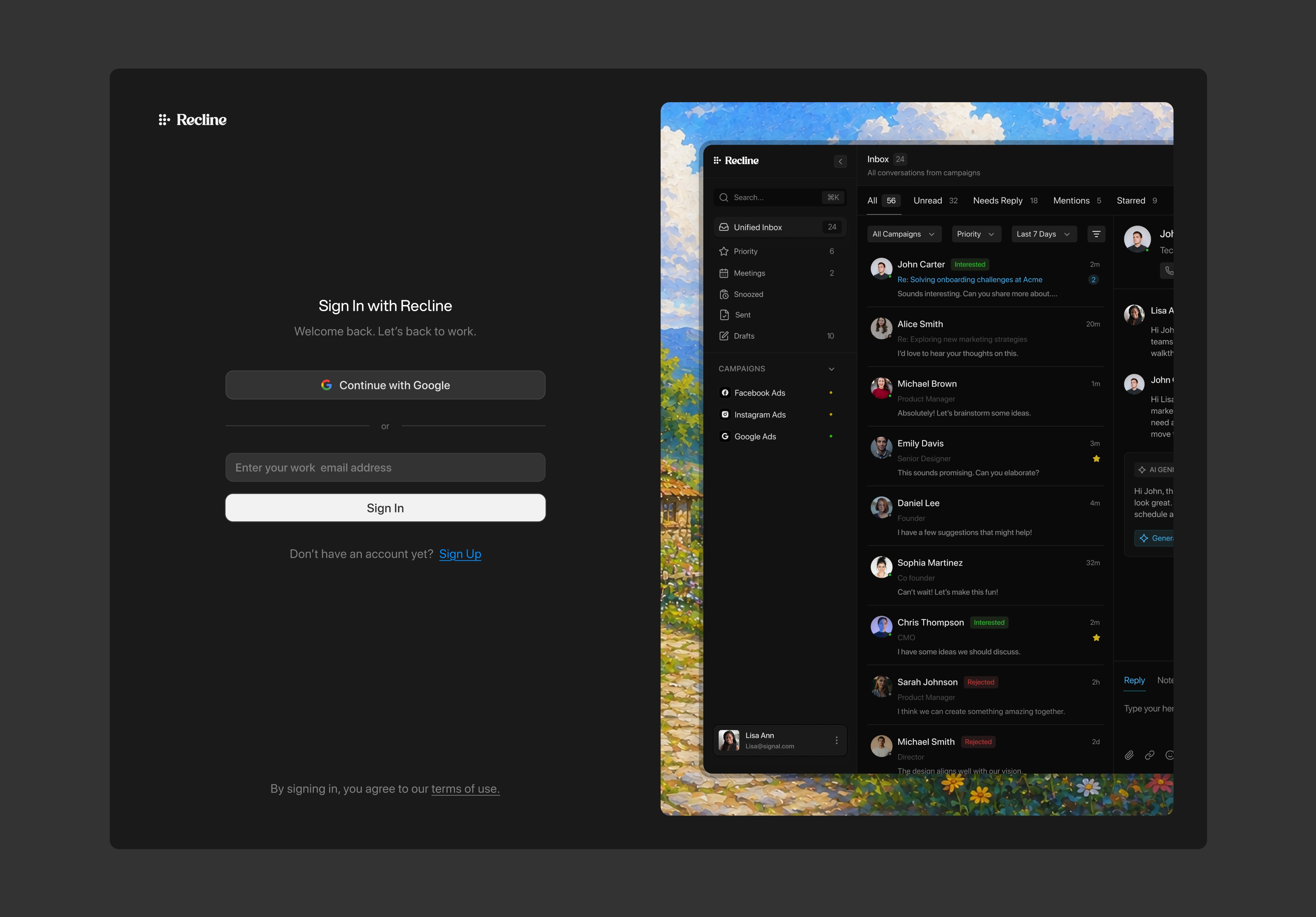Click the search magnifier icon in the sidebar
The height and width of the screenshot is (917, 1316).
coord(723,197)
